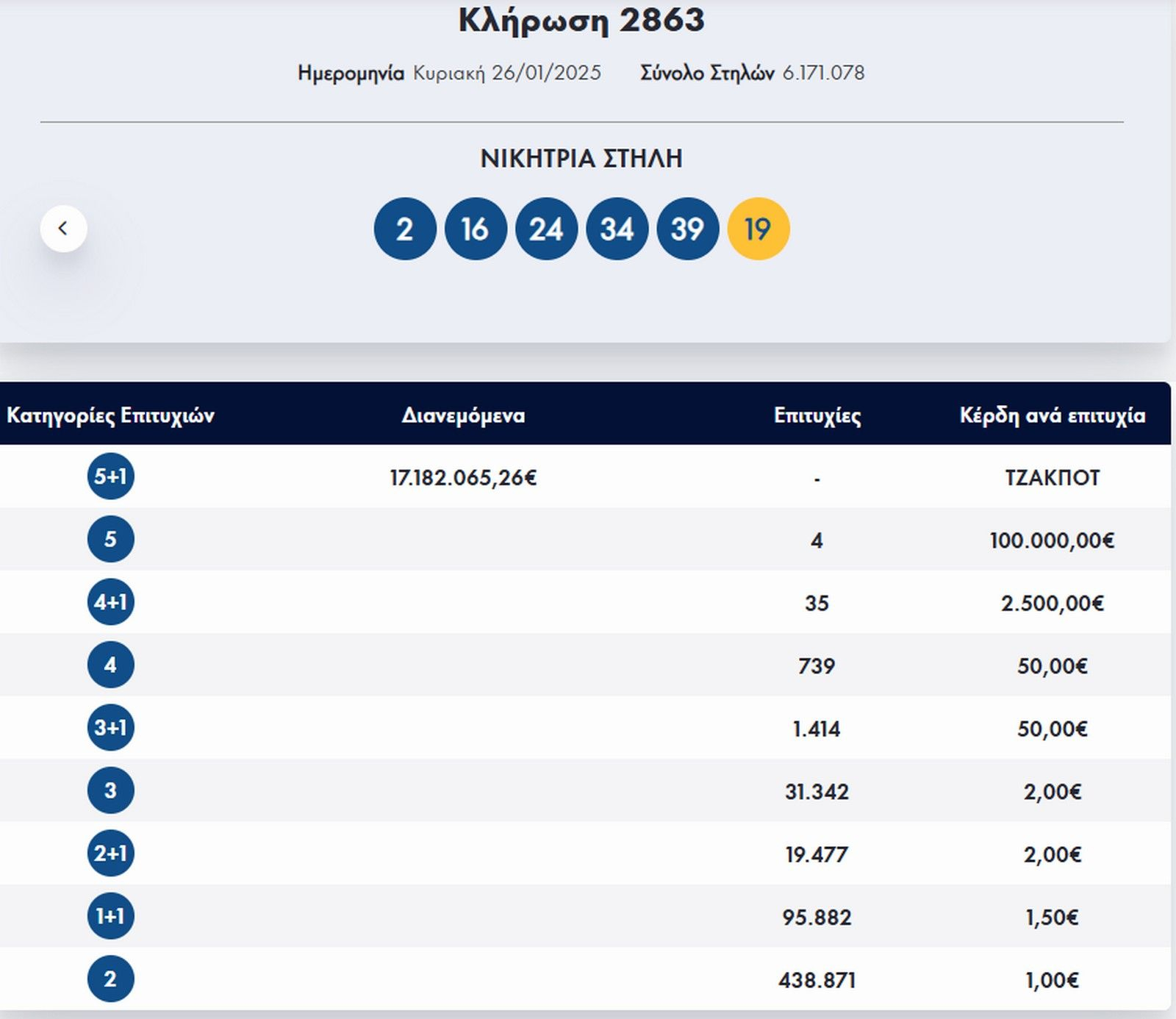Select the 5 category badge
Image resolution: width=1176 pixels, height=1019 pixels.
(x=110, y=539)
